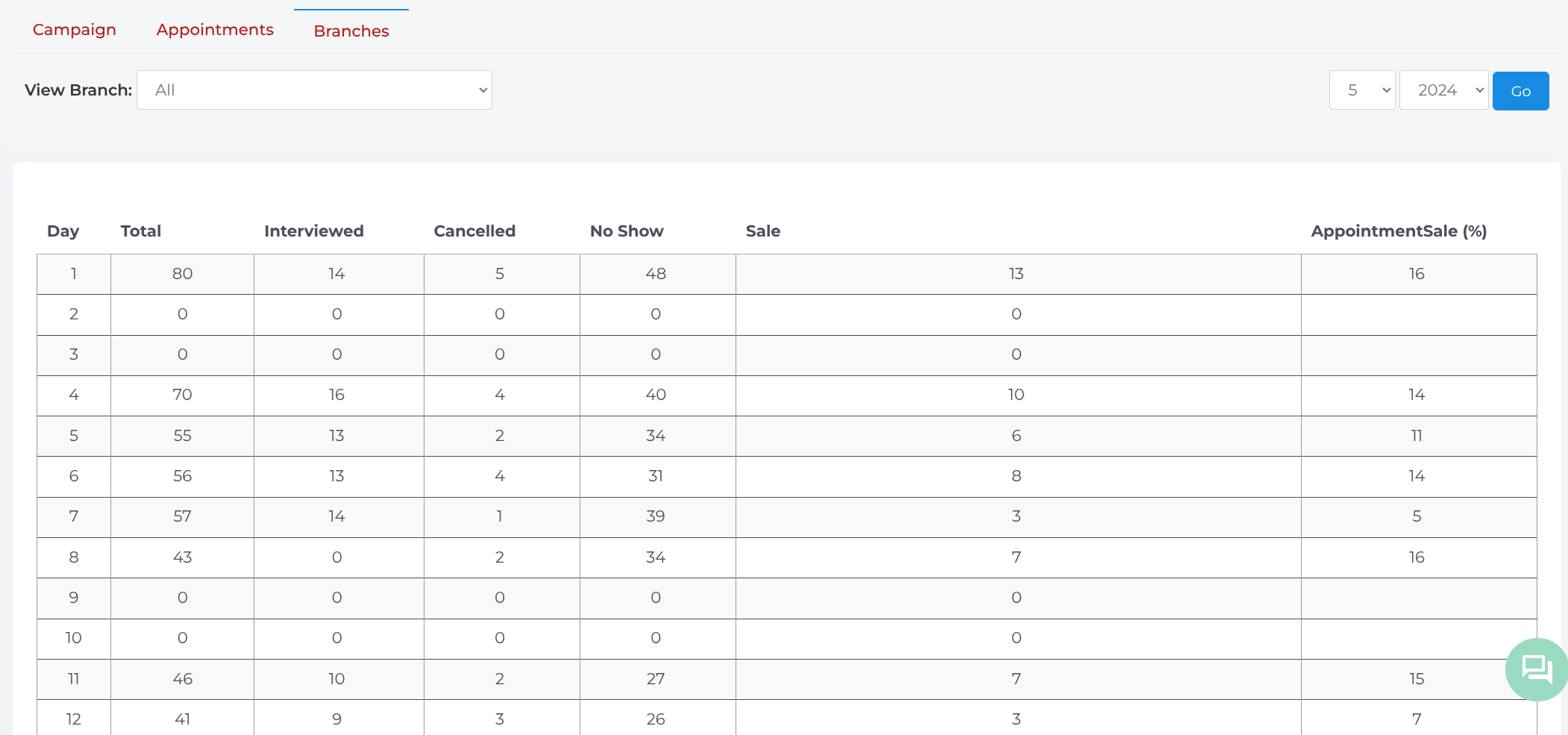The width and height of the screenshot is (1568, 735).
Task: Click No Show value 40 for day 4
Action: coord(656,395)
